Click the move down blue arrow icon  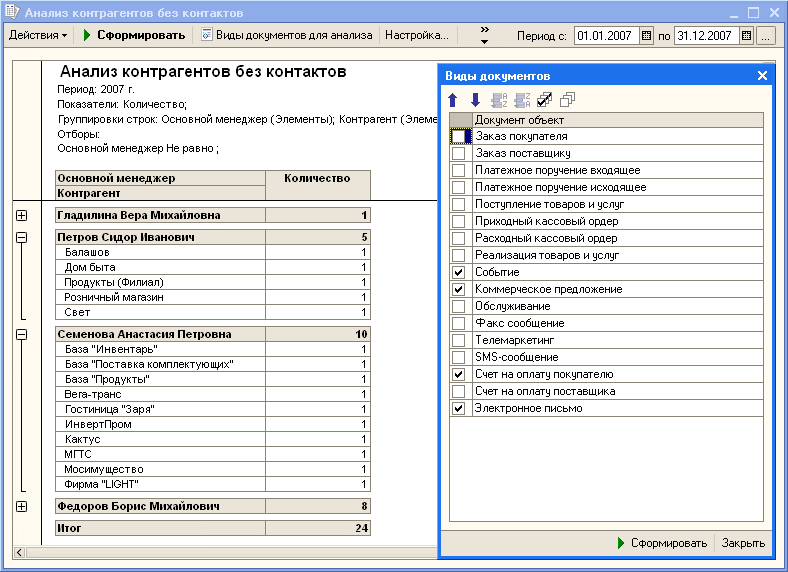(475, 100)
